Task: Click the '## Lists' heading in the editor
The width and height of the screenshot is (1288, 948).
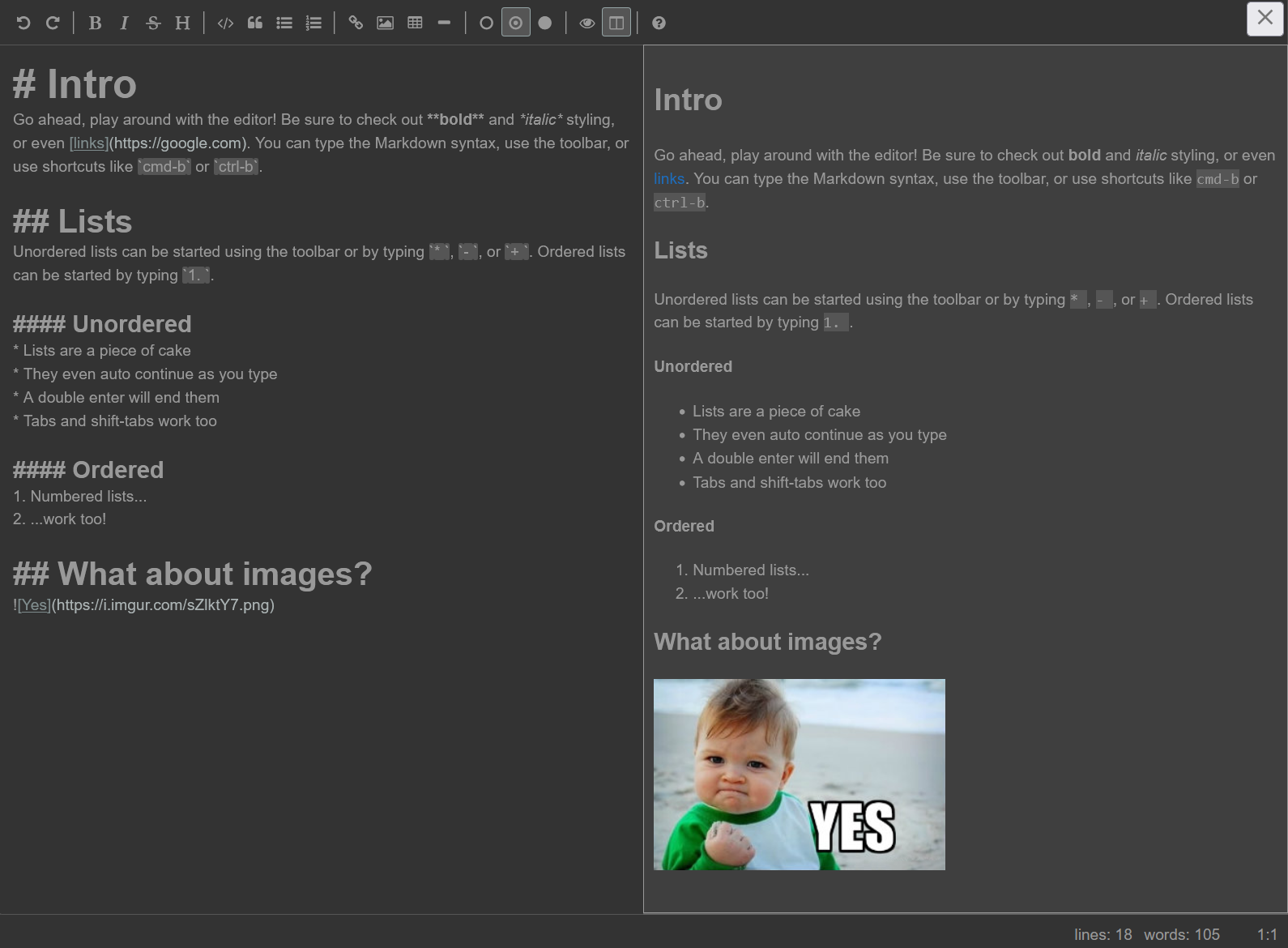Action: click(72, 221)
